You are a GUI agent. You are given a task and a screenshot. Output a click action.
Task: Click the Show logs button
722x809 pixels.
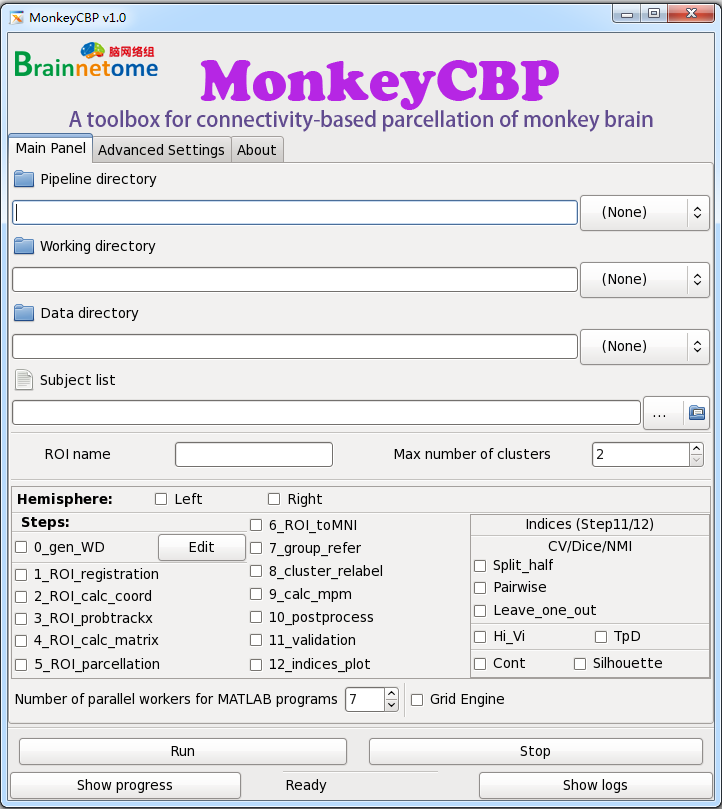point(594,785)
